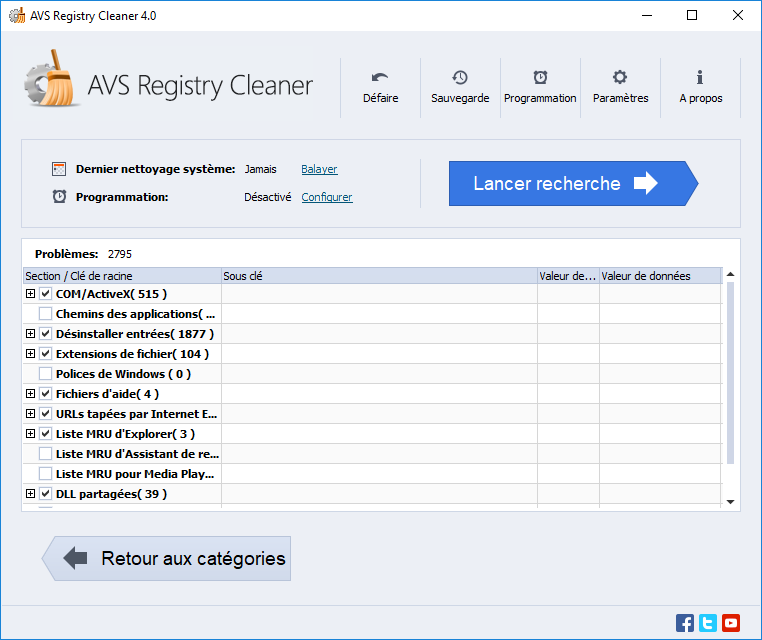Expand the COM/ActiveX( 515 ) node
The width and height of the screenshot is (762, 640).
tap(30, 294)
